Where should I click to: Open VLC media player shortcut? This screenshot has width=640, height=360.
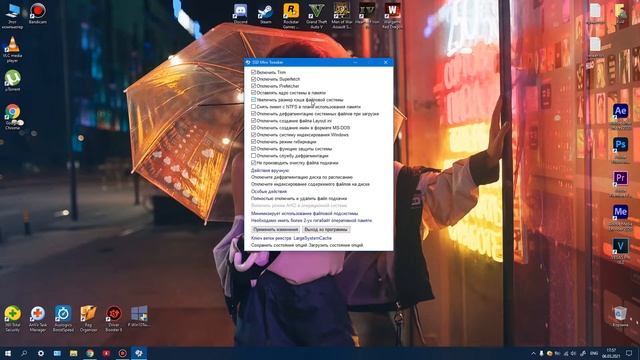coord(13,49)
